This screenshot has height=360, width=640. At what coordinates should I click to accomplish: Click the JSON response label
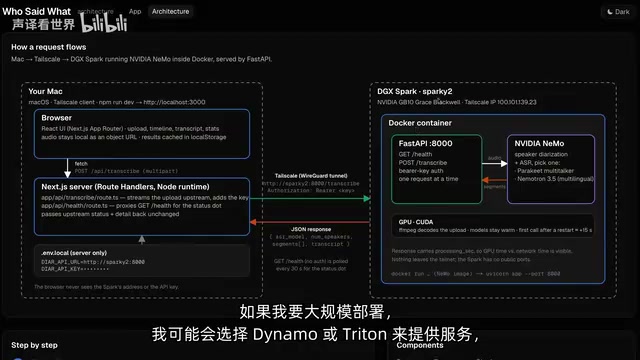coord(311,229)
